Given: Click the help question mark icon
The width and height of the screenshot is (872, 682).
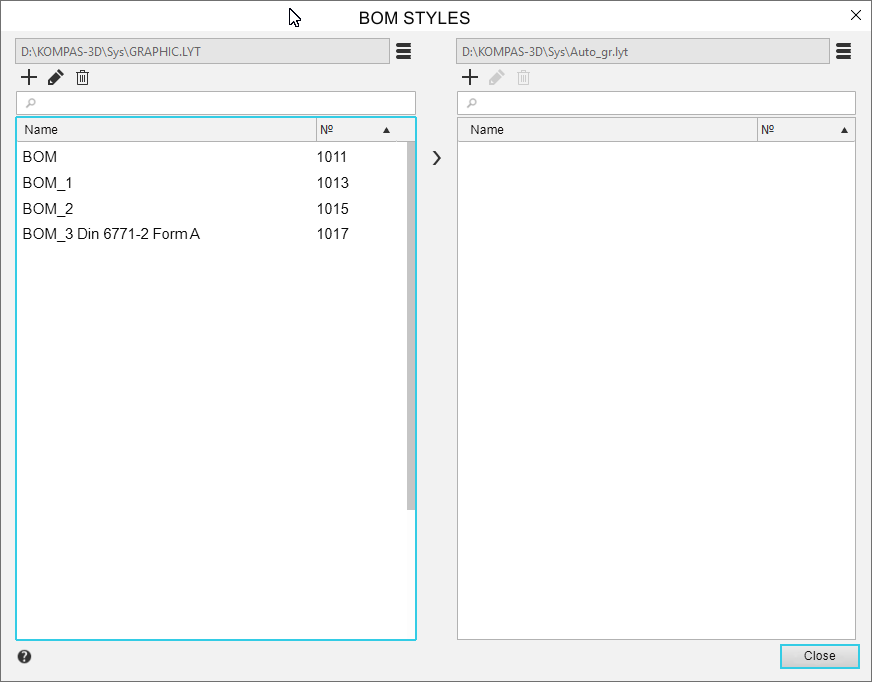Looking at the screenshot, I should click(x=24, y=657).
